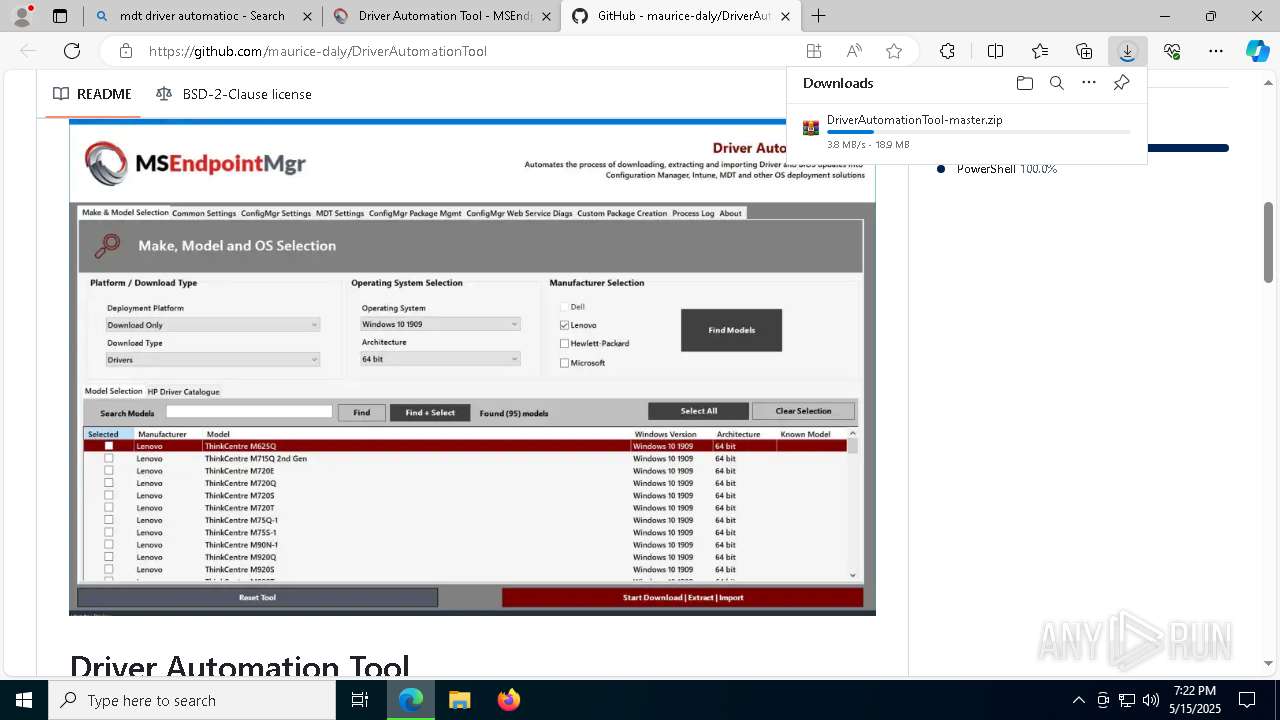1280x720 pixels.
Task: Open the Extensions puzzle icon
Action: pyautogui.click(x=947, y=51)
